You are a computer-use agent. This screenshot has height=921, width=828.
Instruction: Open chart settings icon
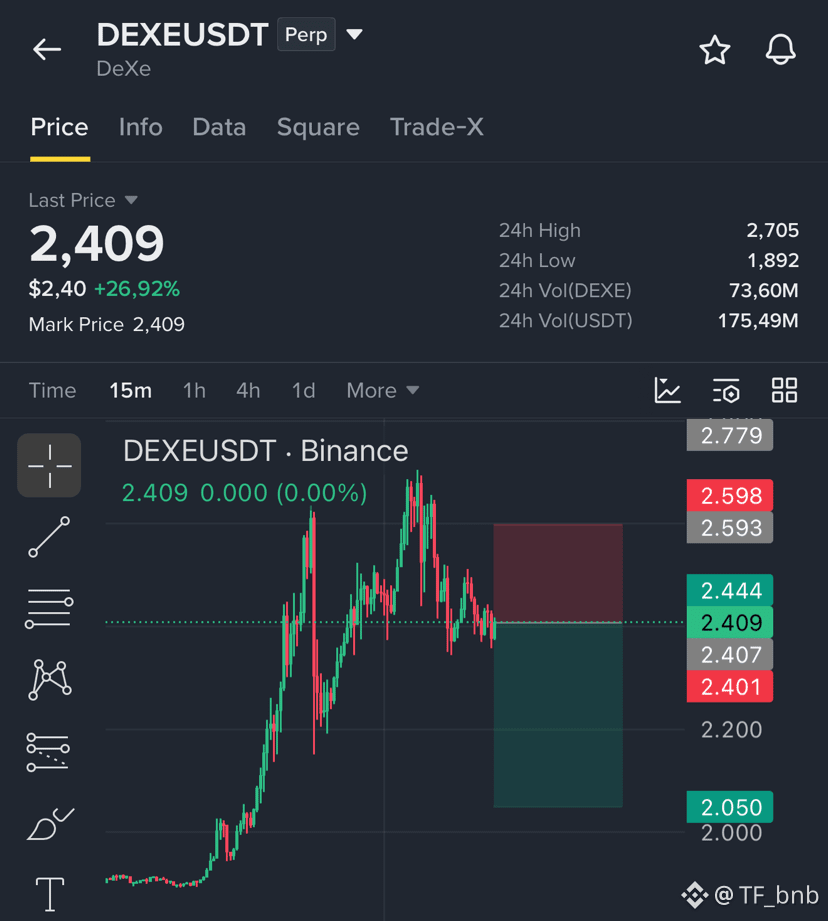726,391
